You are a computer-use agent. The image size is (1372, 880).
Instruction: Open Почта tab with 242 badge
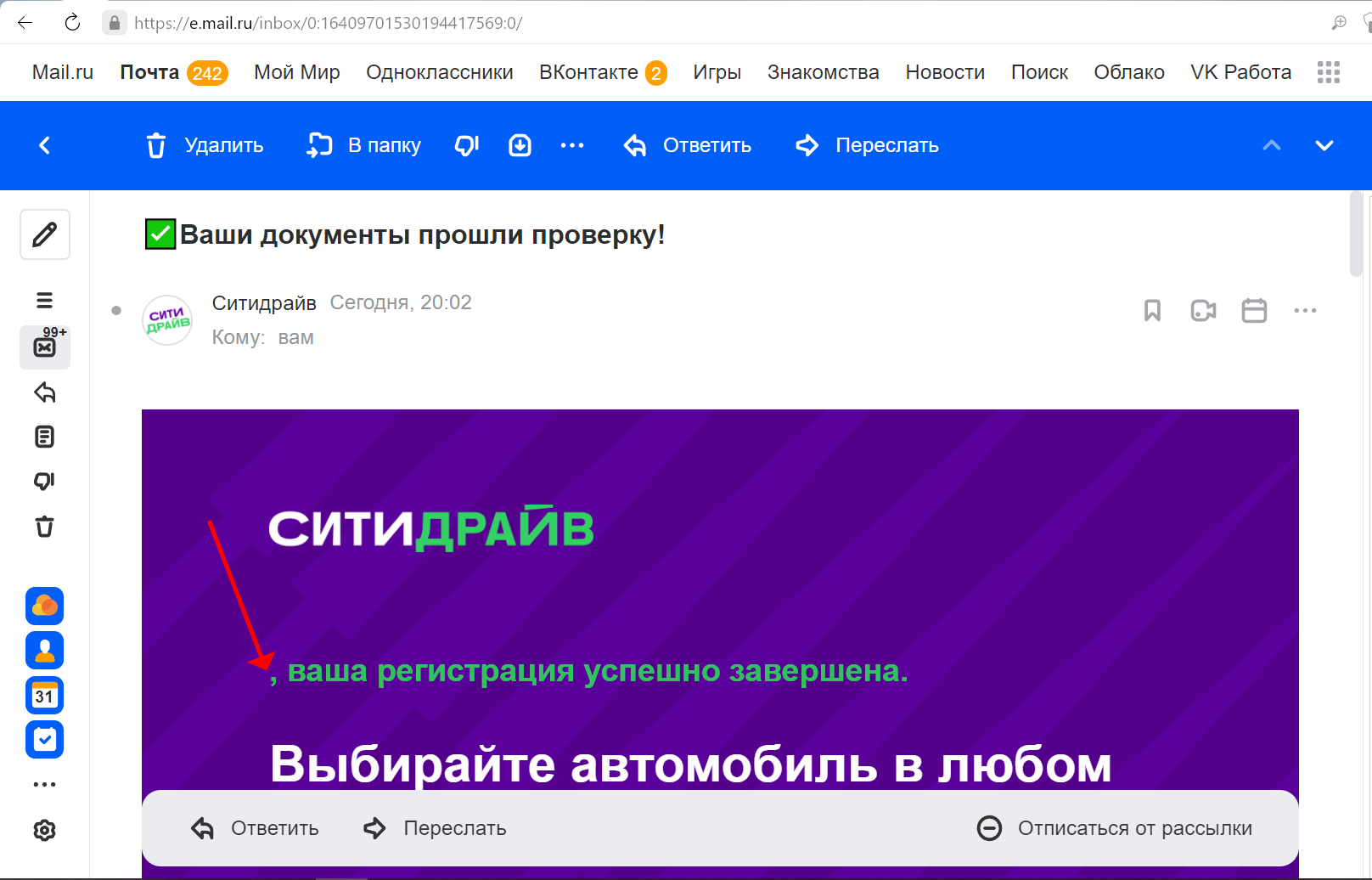tap(174, 72)
